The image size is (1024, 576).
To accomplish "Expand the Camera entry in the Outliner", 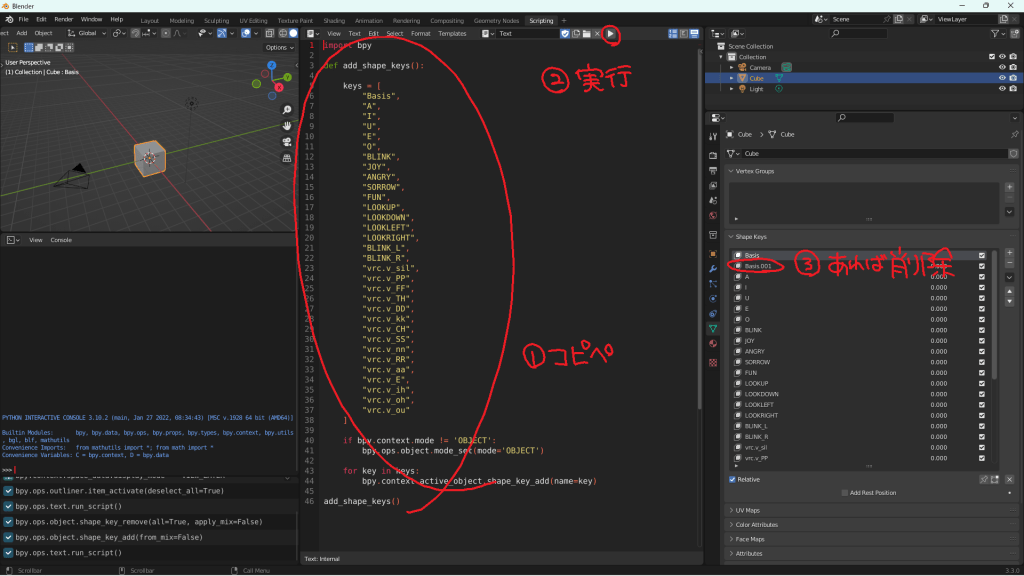I will point(731,67).
